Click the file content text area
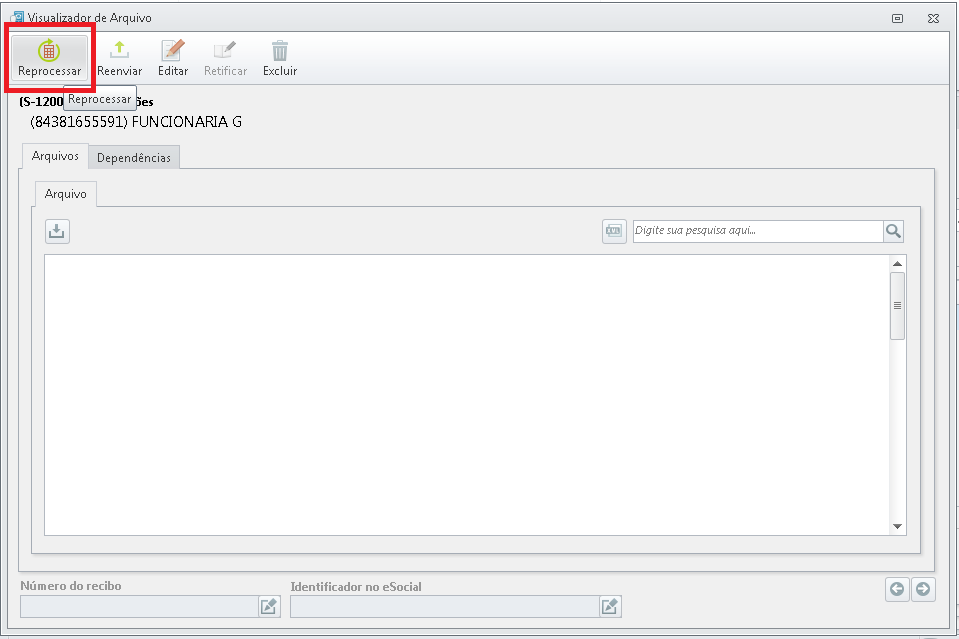Image resolution: width=959 pixels, height=639 pixels. click(x=467, y=395)
